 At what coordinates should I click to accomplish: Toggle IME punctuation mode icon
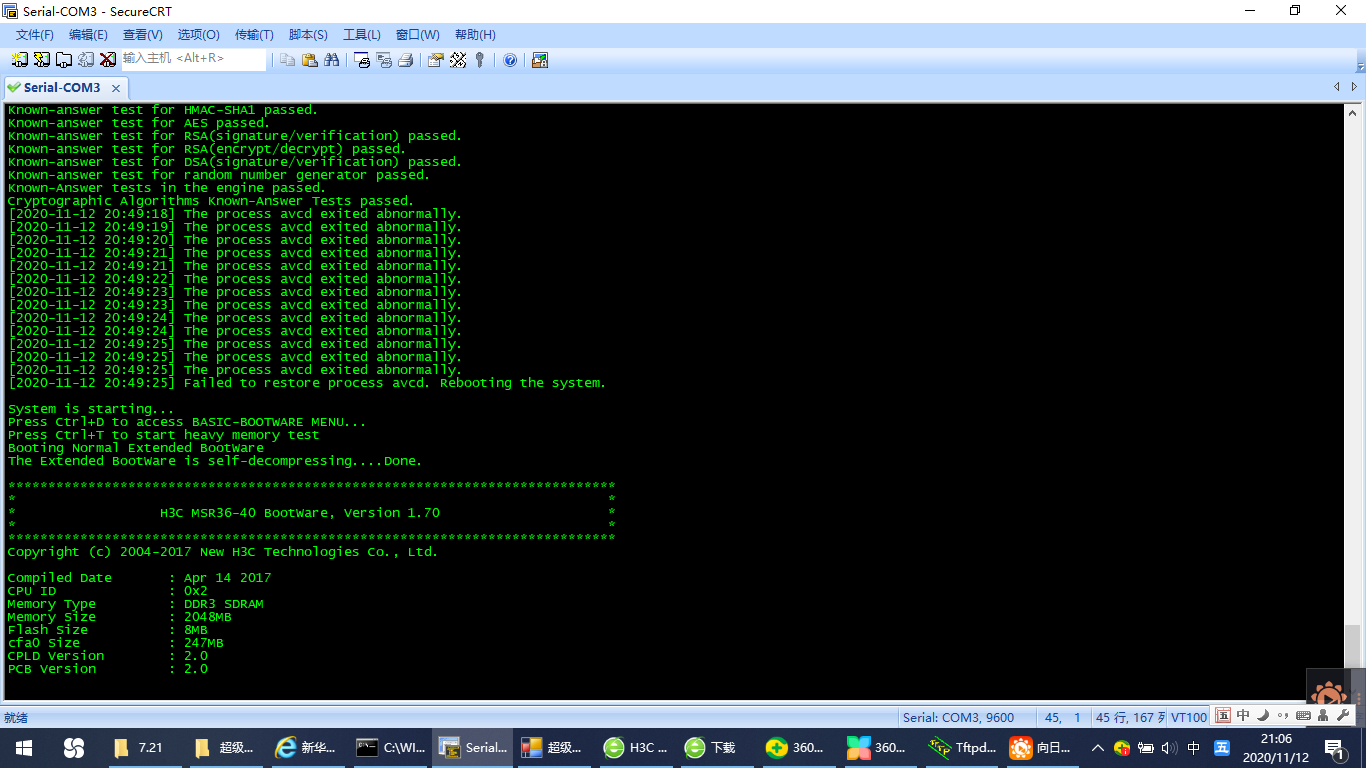tap(1283, 715)
